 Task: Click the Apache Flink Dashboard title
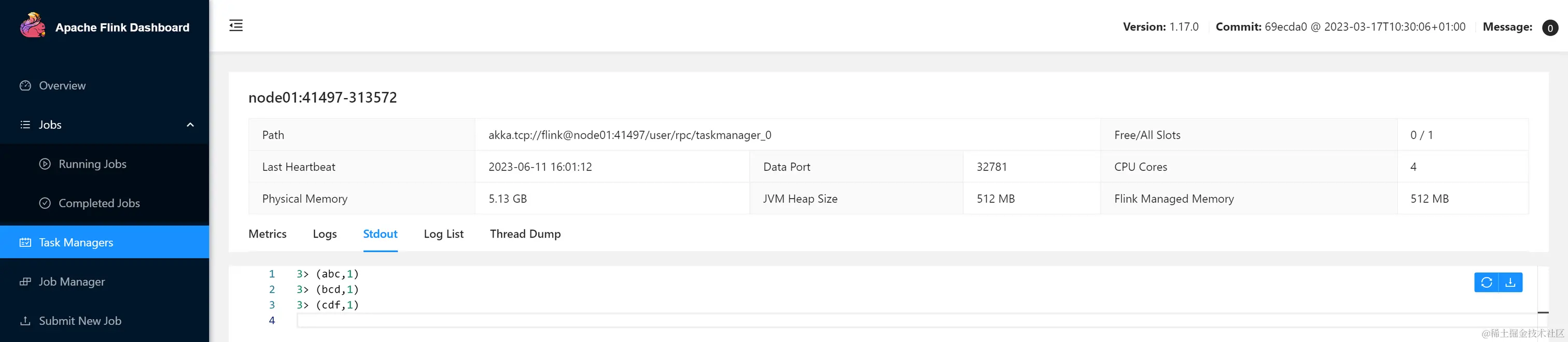tap(122, 28)
